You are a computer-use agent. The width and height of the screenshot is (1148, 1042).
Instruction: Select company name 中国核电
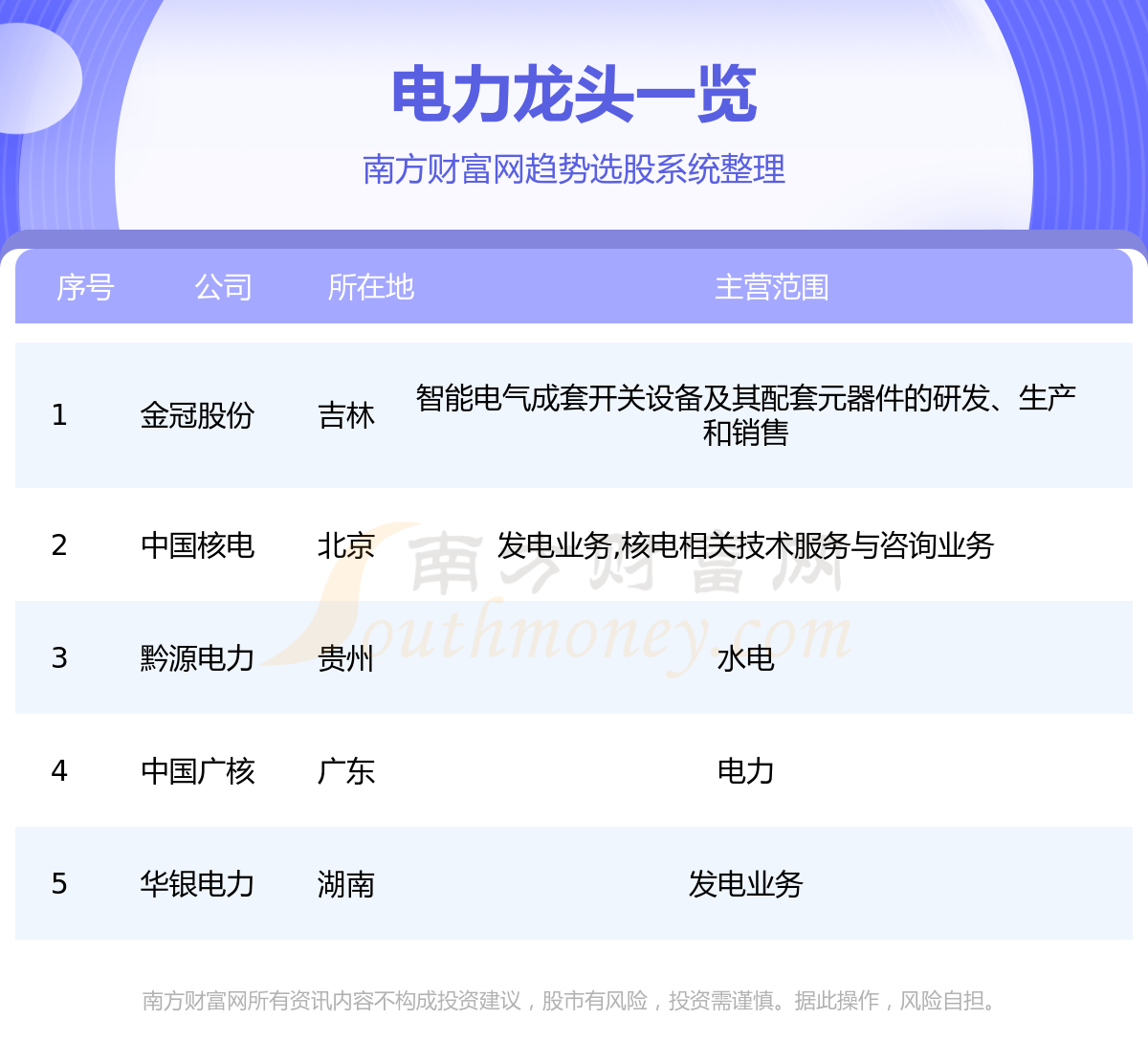click(197, 545)
